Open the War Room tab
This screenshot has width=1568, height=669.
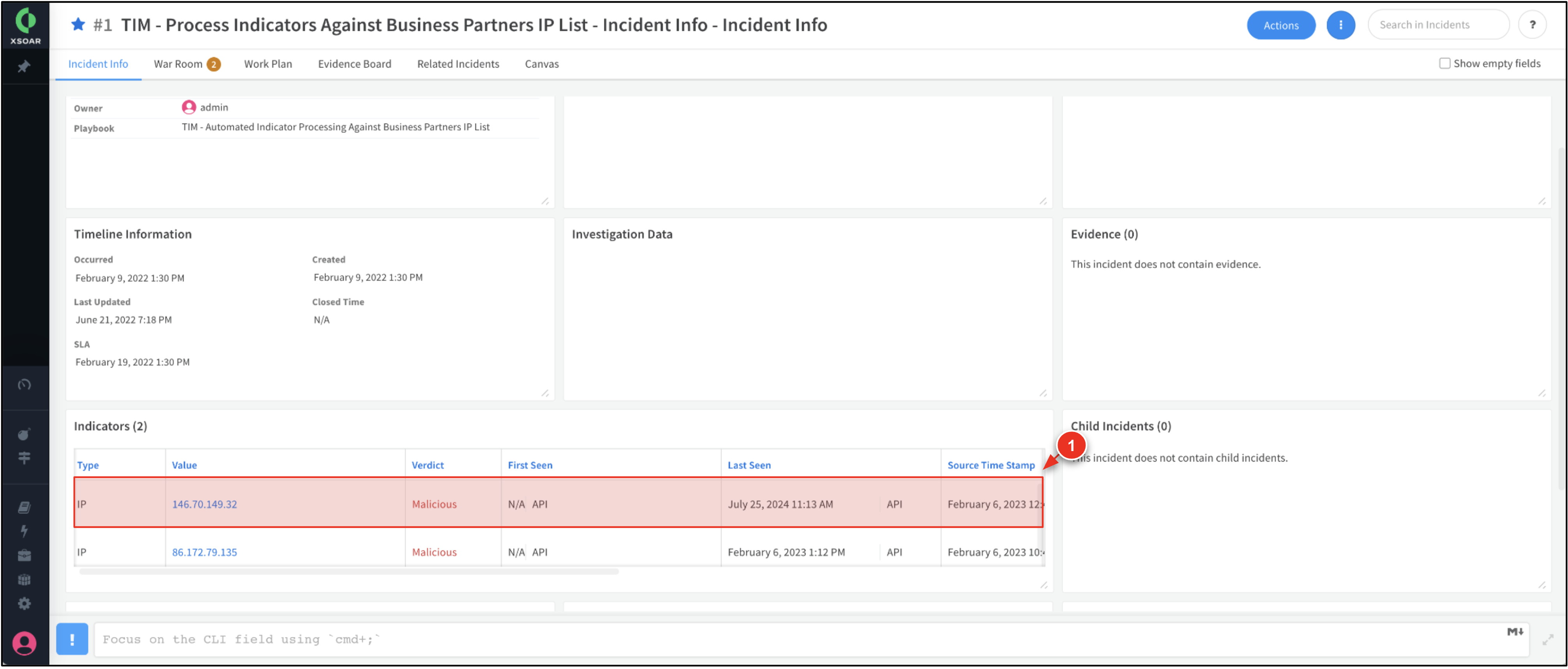(x=178, y=64)
